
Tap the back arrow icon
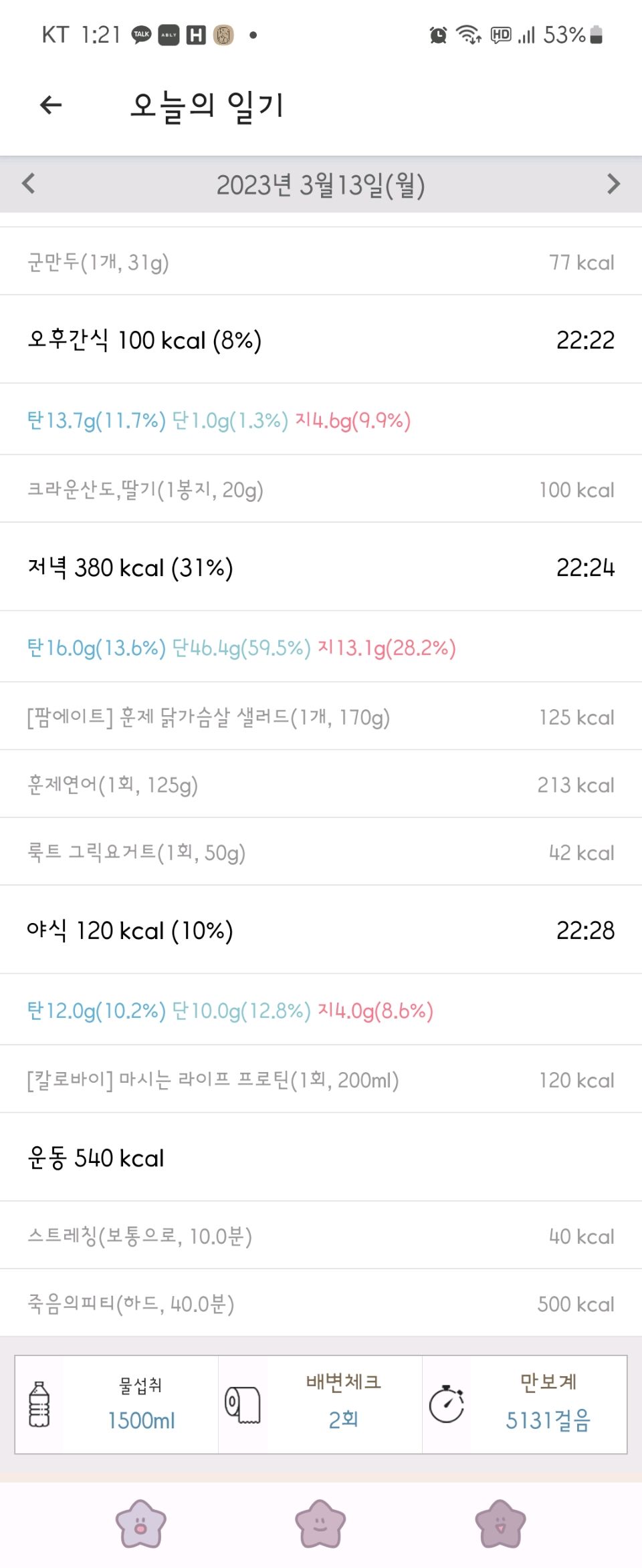point(51,105)
